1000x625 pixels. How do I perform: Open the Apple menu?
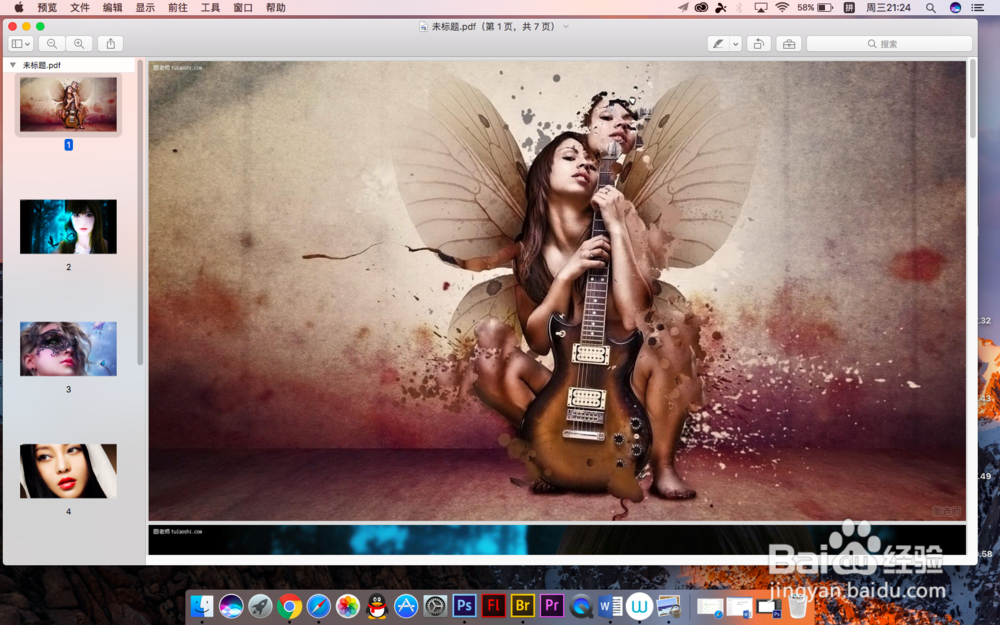18,8
